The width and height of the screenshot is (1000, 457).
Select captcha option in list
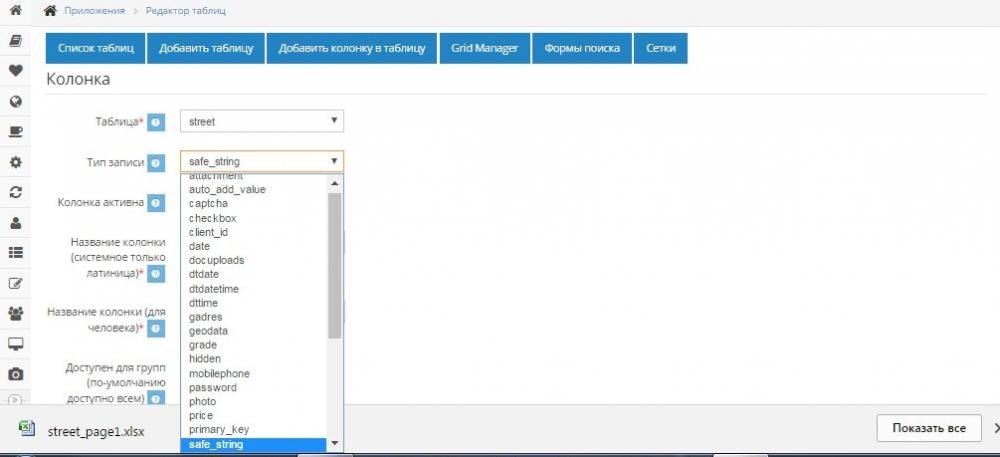point(254,204)
